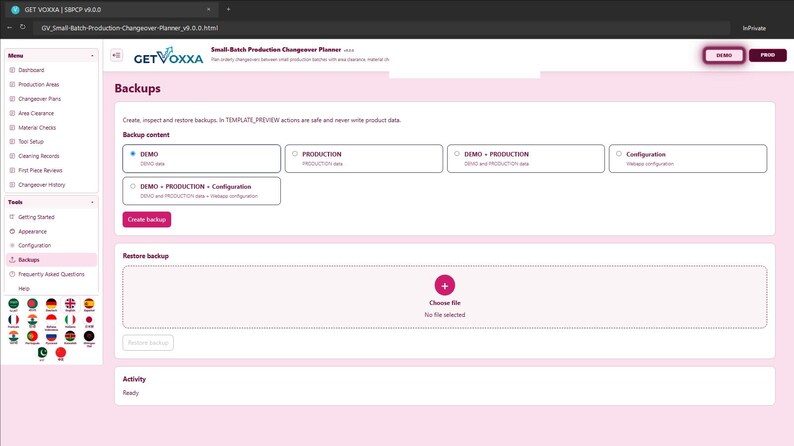
Task: Choose the English UK flag
Action: (70, 304)
